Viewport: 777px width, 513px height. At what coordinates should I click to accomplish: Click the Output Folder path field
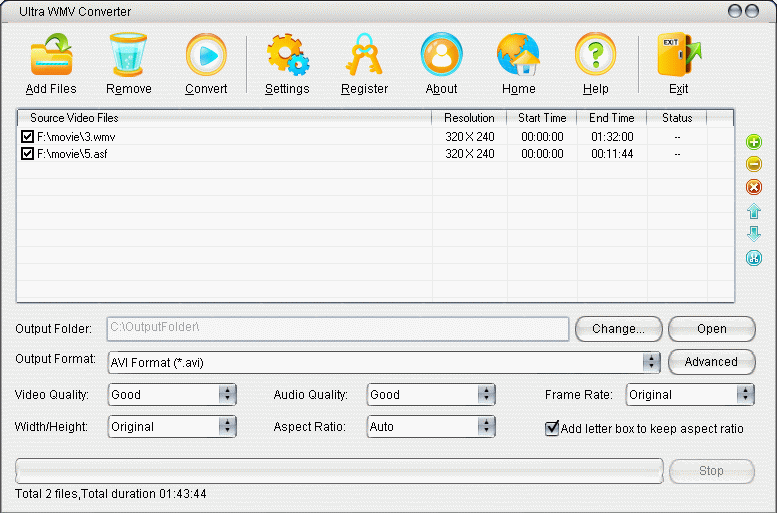click(338, 329)
